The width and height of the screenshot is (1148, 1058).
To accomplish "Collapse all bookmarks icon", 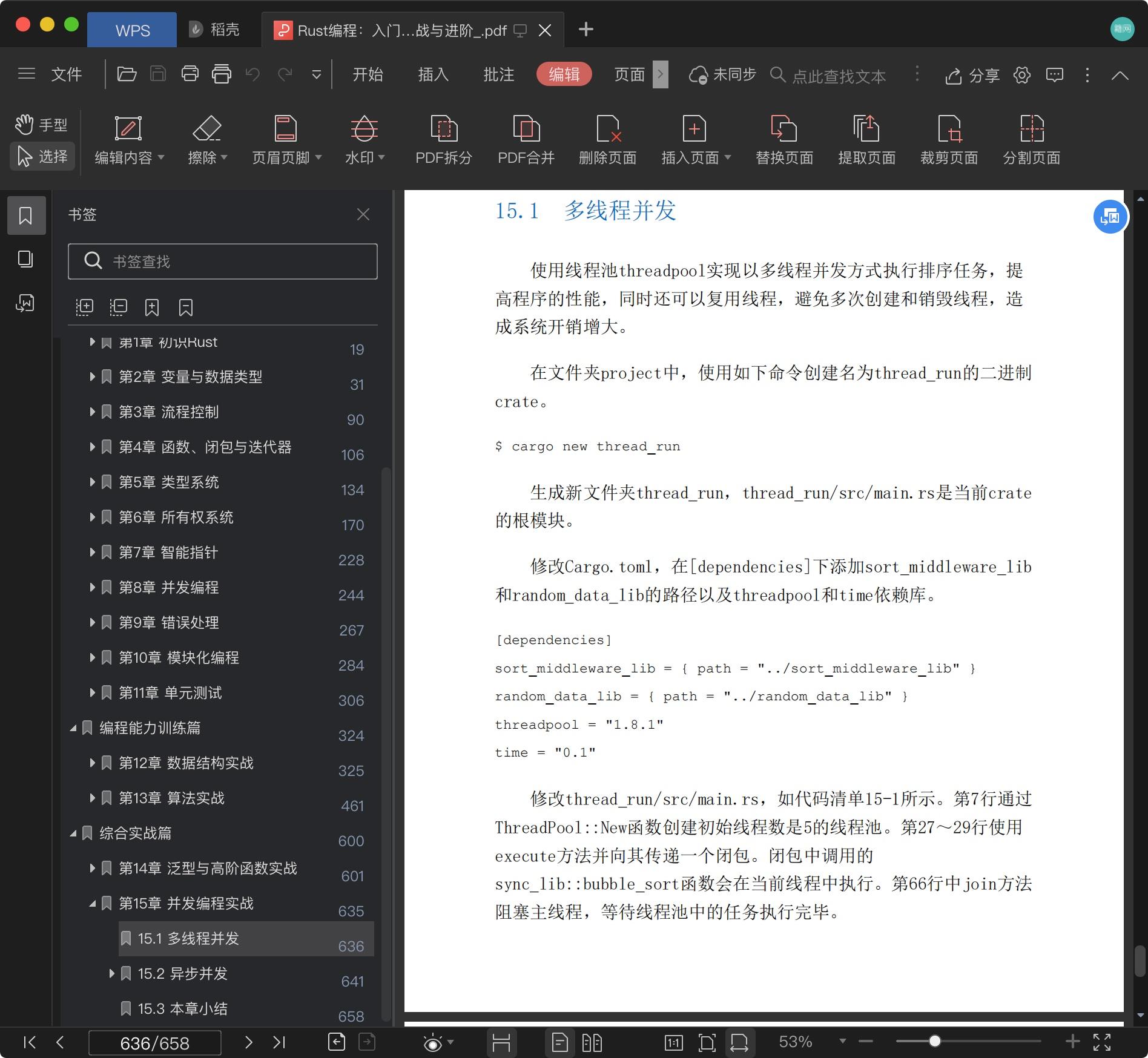I will pos(119,307).
